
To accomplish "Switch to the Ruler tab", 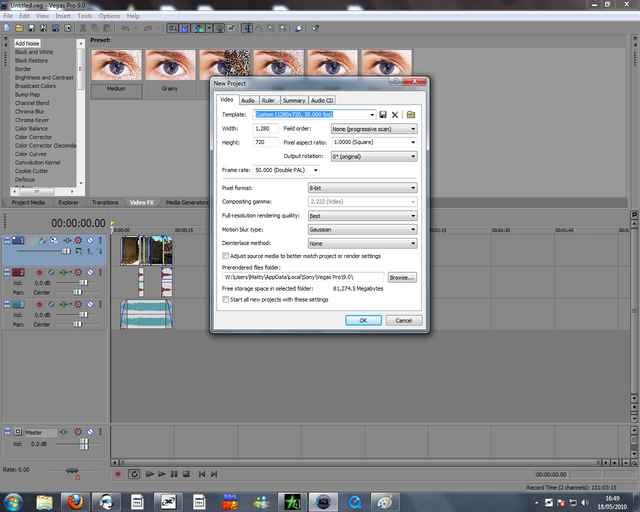I will click(x=268, y=100).
